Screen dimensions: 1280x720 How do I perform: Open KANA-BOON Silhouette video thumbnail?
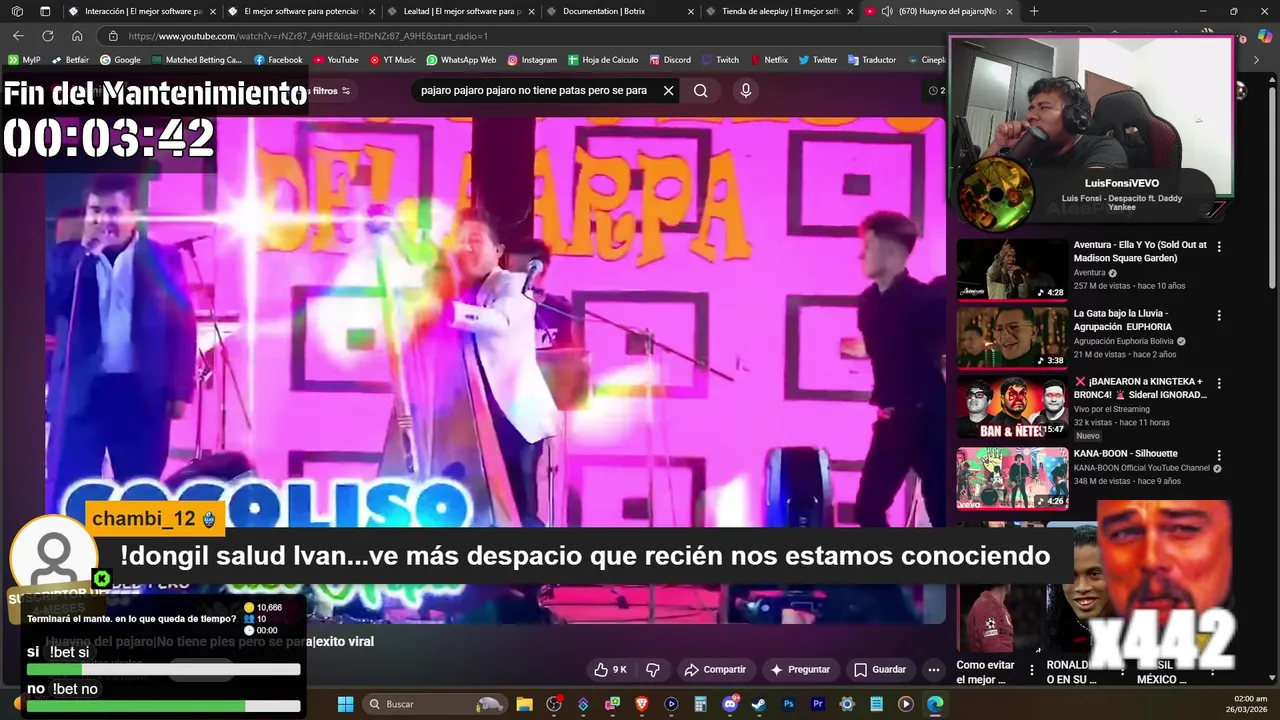(x=1012, y=478)
